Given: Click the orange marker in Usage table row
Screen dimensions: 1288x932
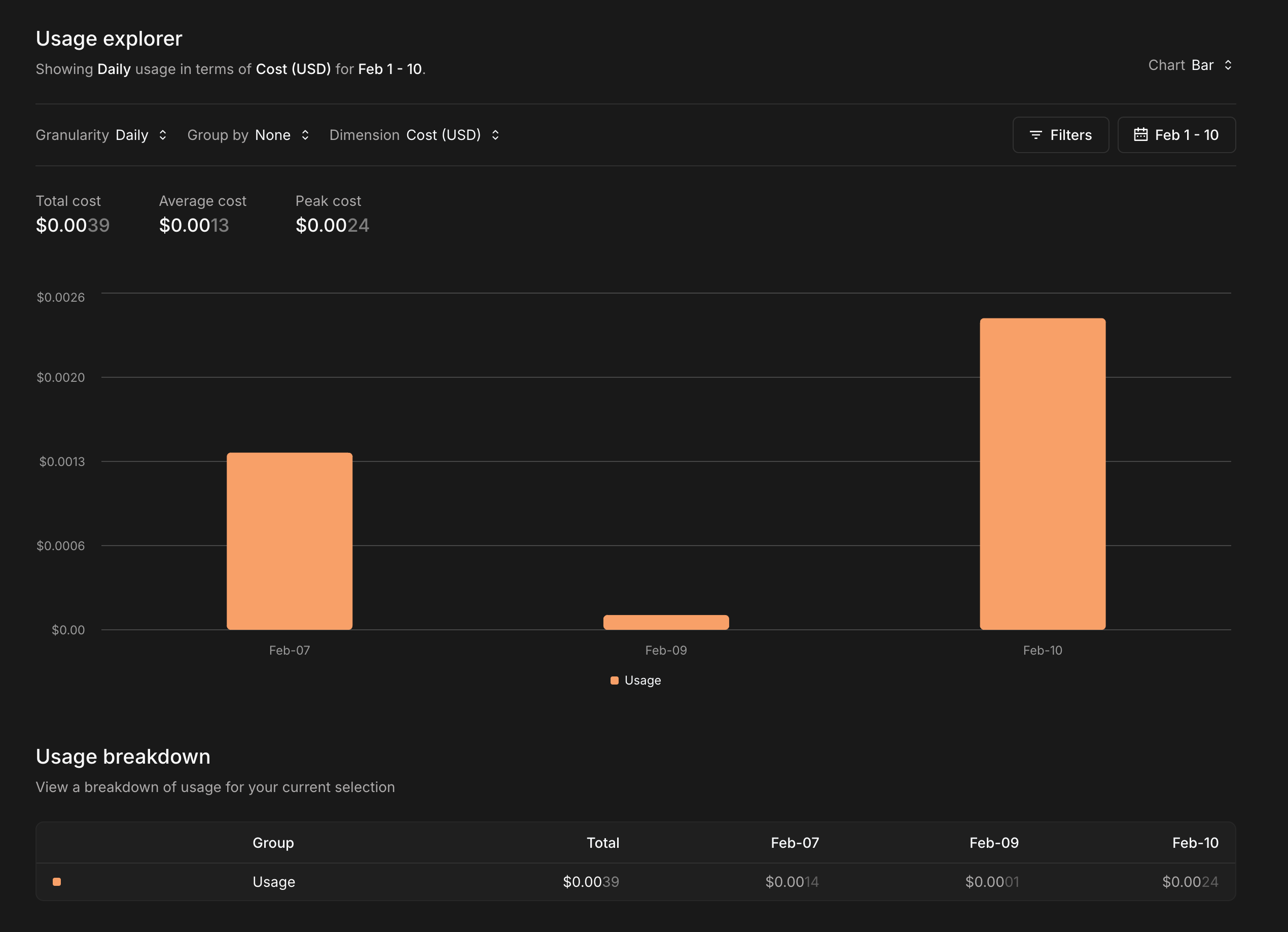Looking at the screenshot, I should pos(57,881).
